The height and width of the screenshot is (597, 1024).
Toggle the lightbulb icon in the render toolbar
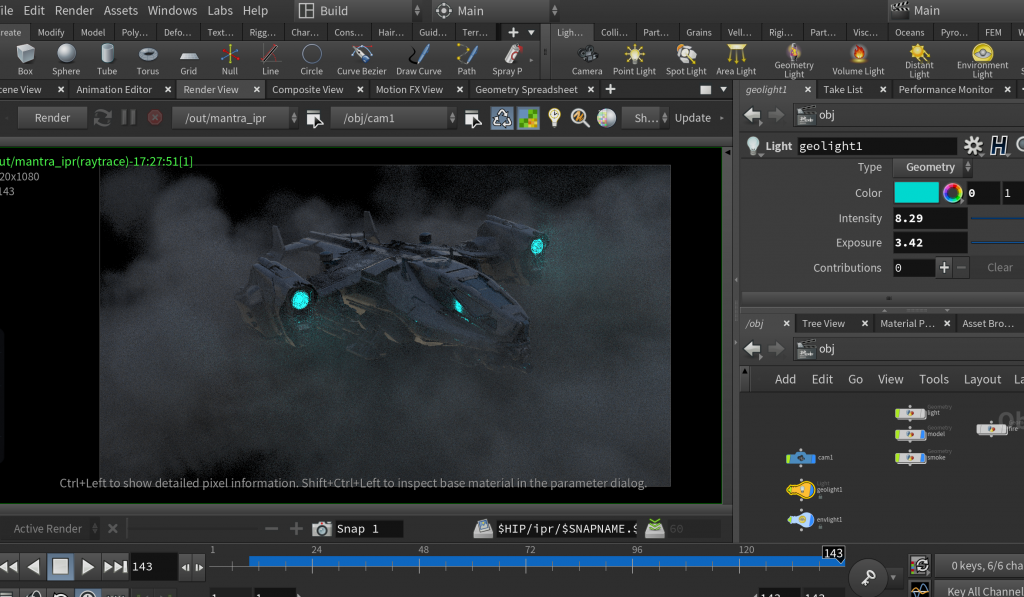click(554, 118)
